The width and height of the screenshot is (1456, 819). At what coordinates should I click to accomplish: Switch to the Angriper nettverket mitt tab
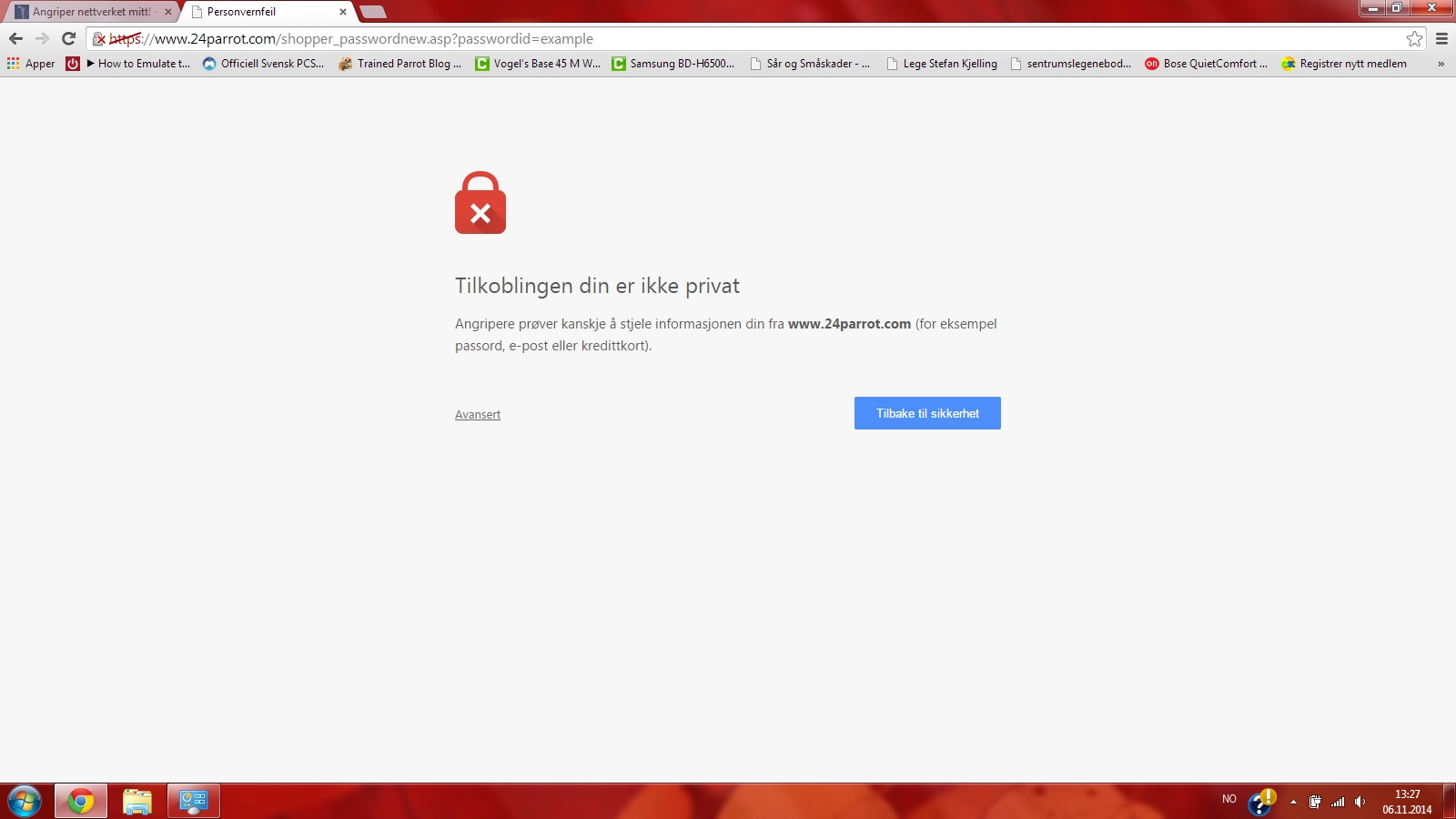pos(91,12)
